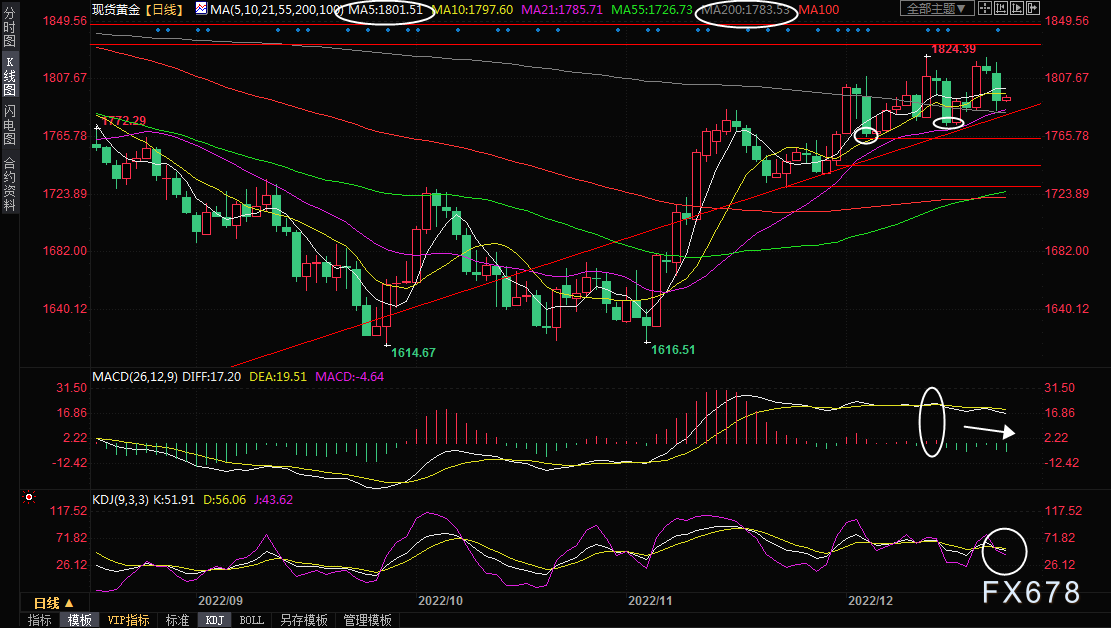Click the 管理模板 button
Screen dimensions: 1111x628
click(x=367, y=620)
